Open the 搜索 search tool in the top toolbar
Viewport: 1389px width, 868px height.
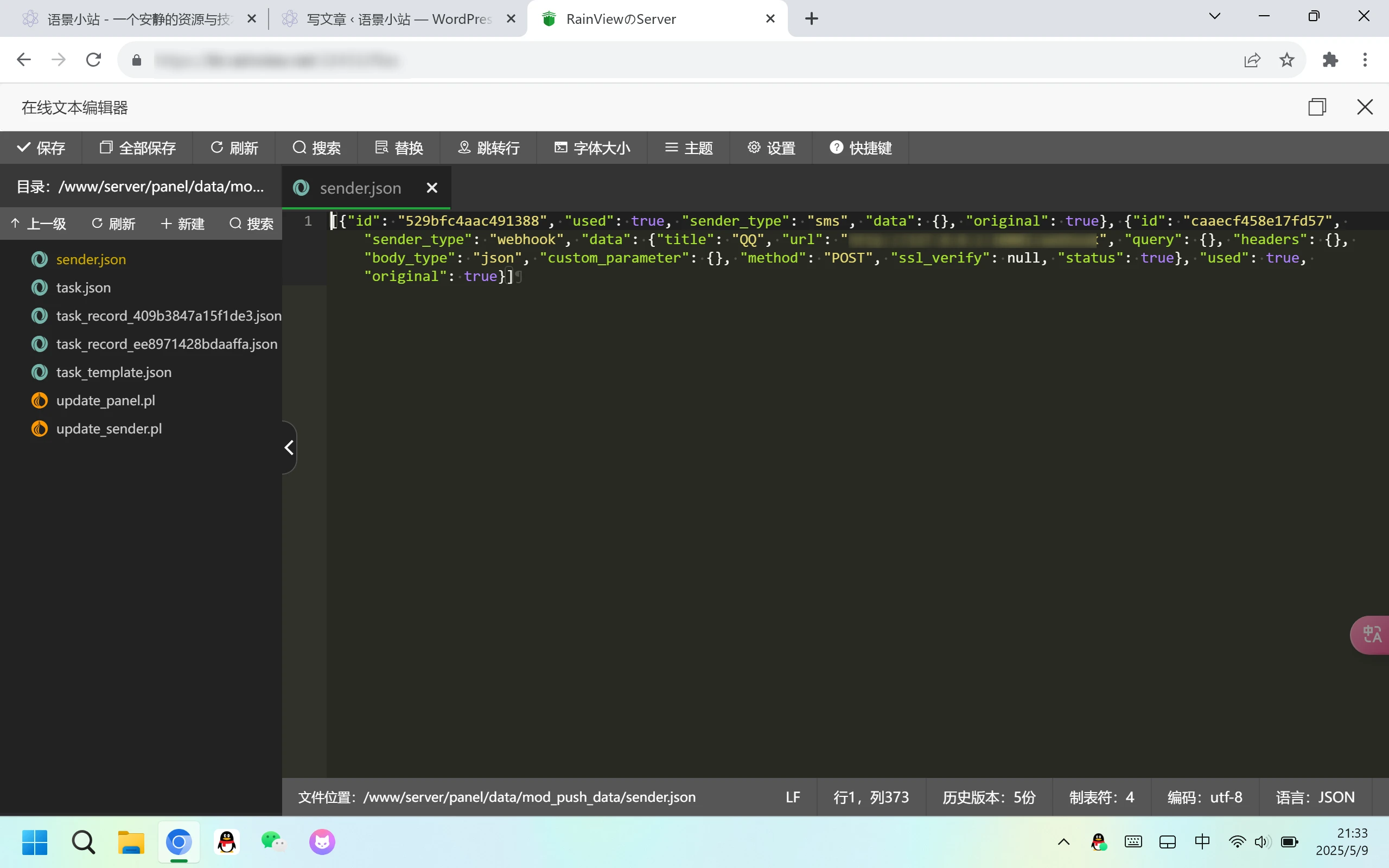tap(317, 148)
